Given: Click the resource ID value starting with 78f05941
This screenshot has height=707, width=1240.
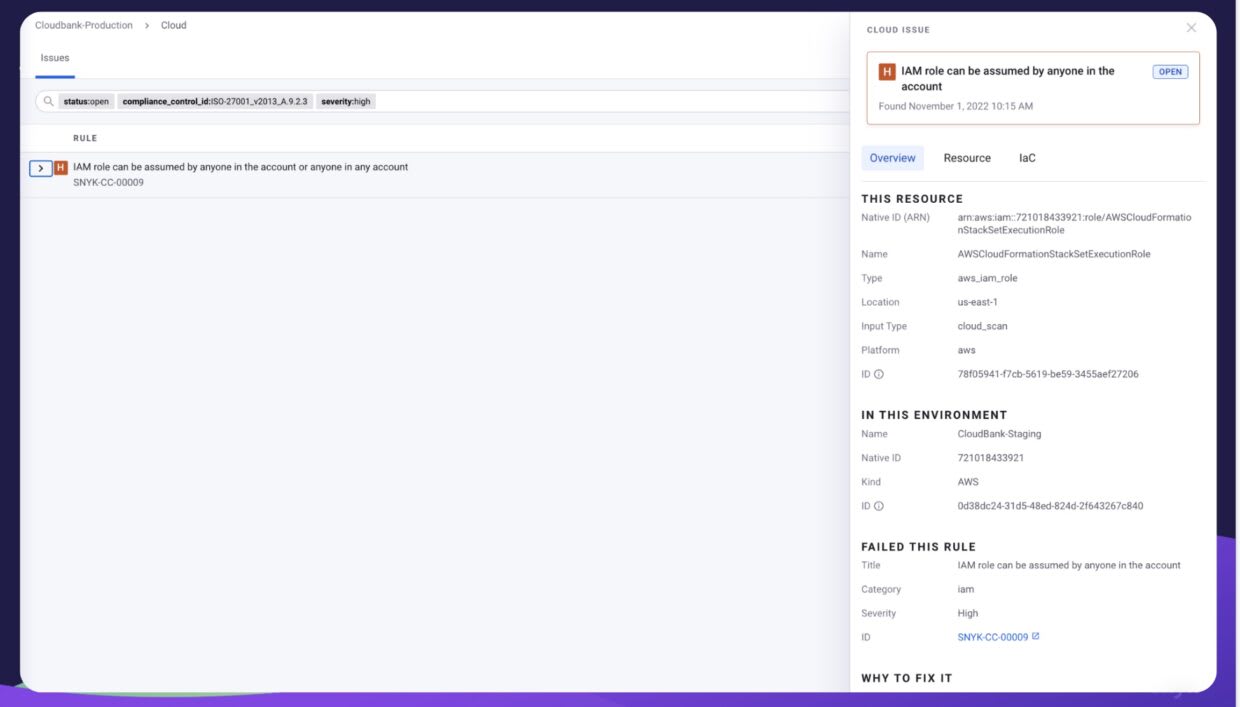Looking at the screenshot, I should pos(1048,374).
